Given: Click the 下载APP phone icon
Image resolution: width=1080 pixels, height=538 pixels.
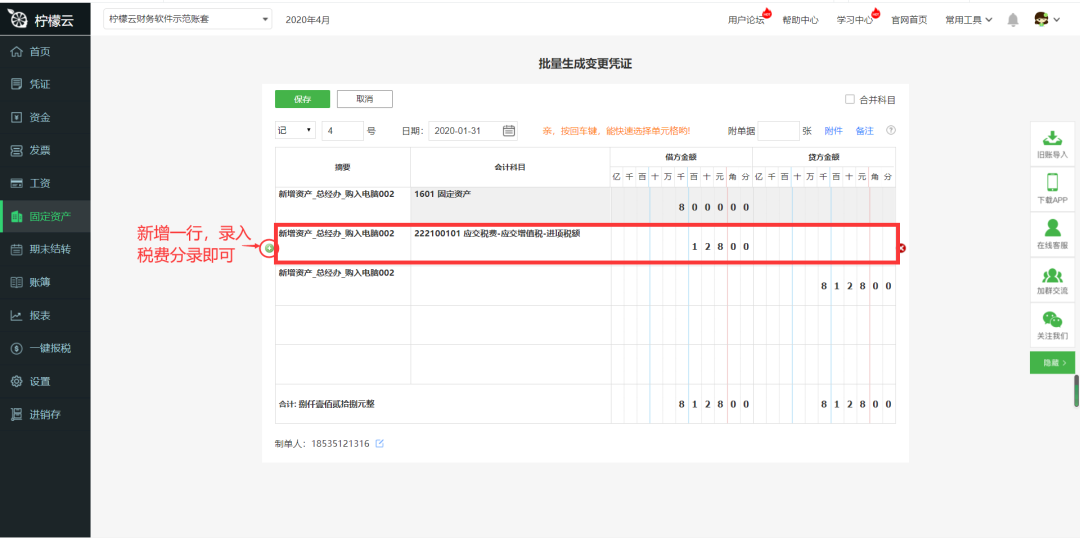Looking at the screenshot, I should tap(1052, 182).
